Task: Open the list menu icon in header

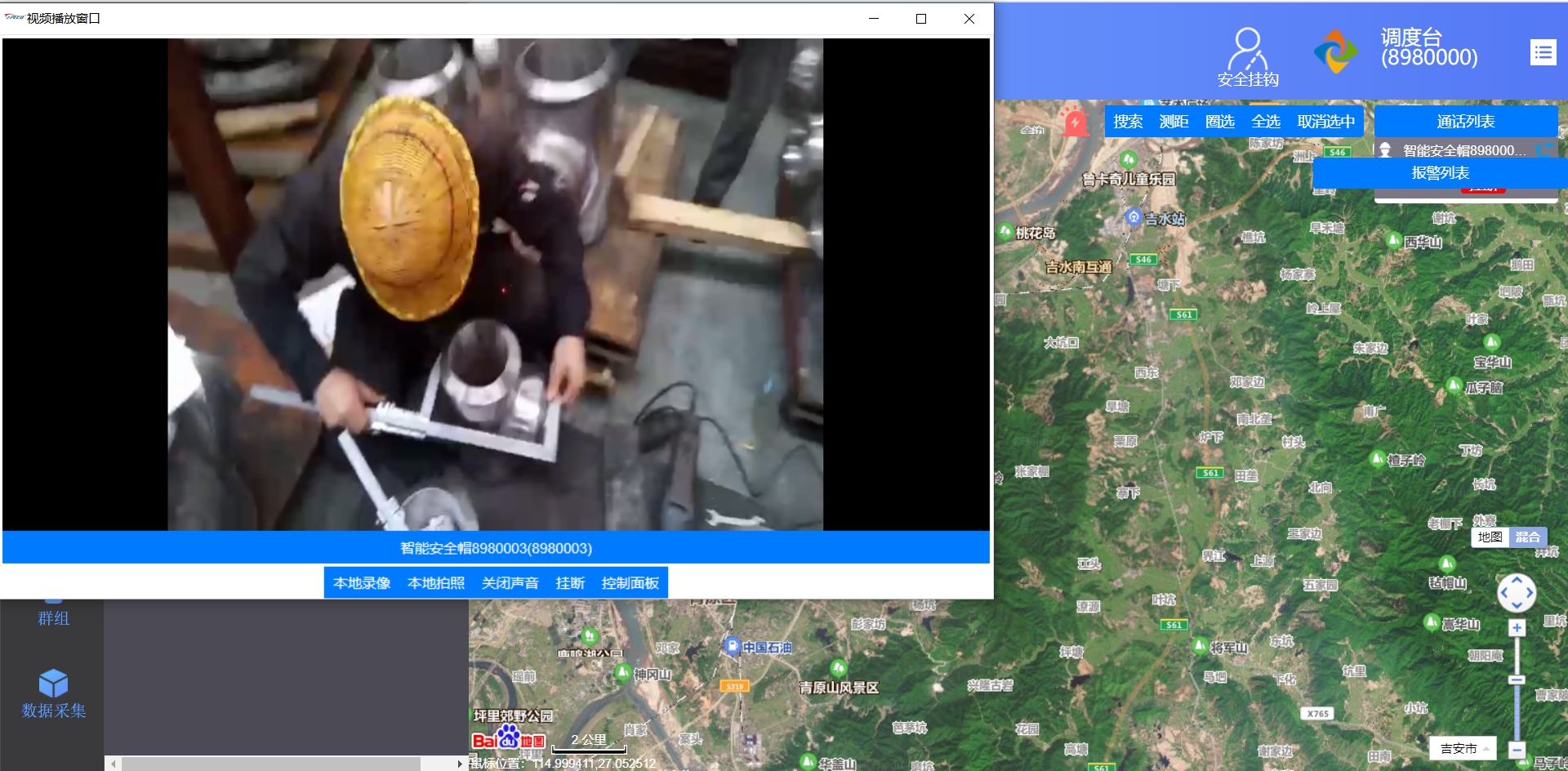Action: (x=1543, y=53)
